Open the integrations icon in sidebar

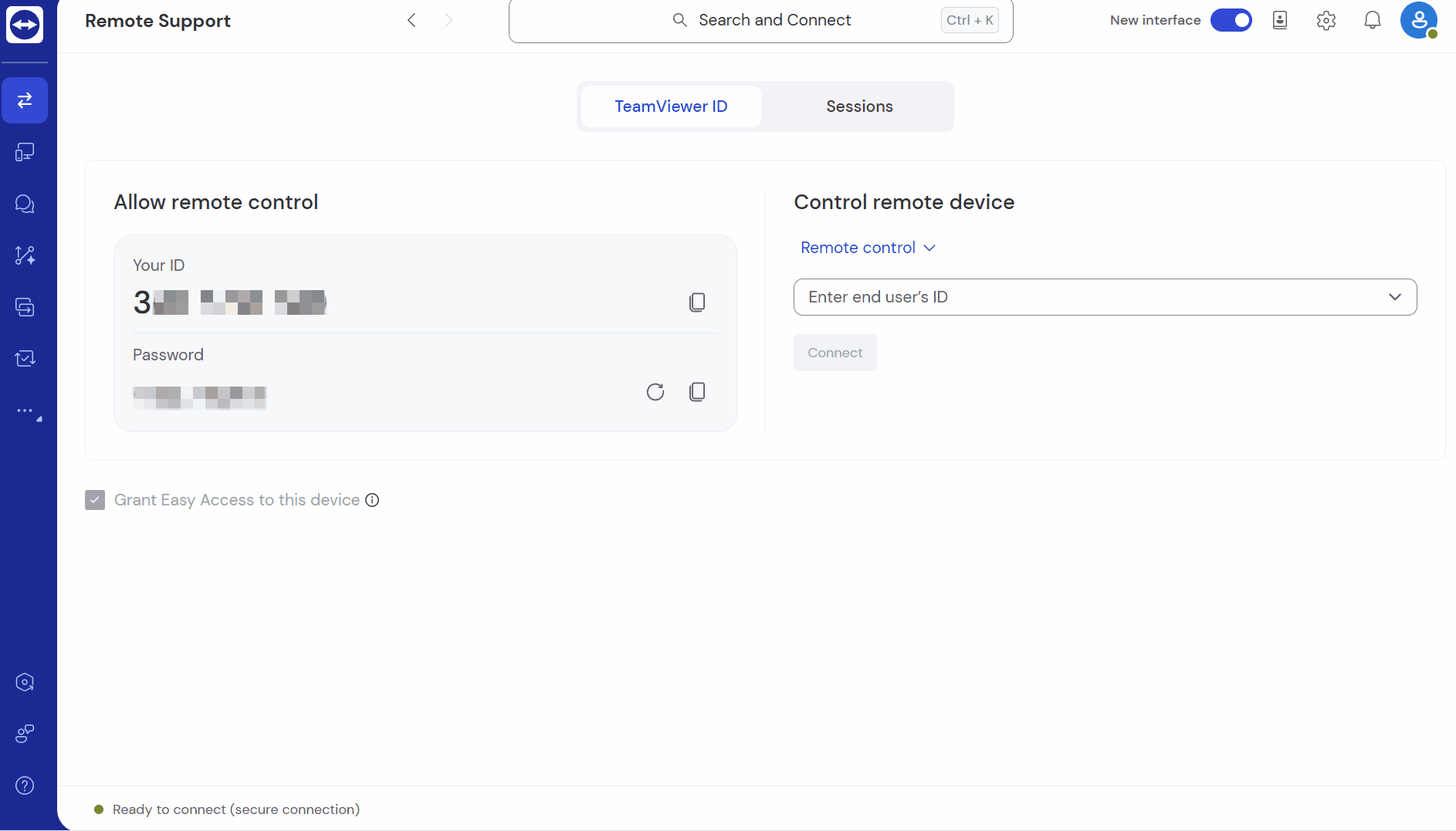coord(25,734)
